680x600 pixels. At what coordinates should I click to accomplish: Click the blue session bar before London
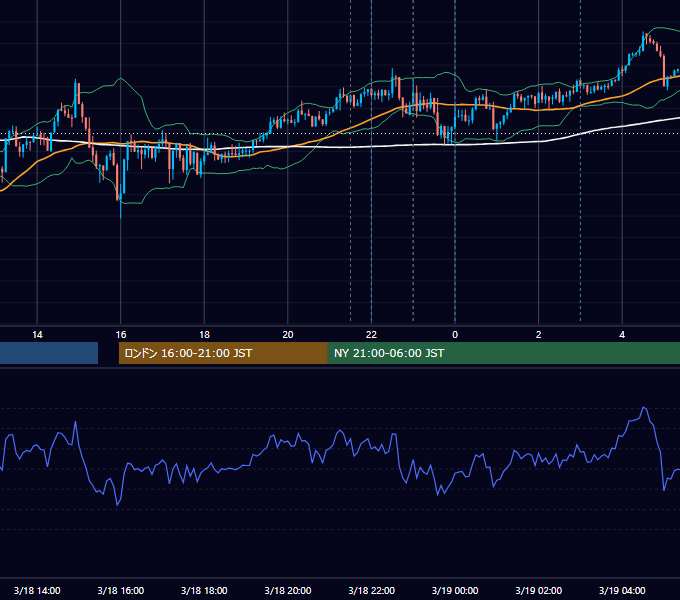[49, 353]
